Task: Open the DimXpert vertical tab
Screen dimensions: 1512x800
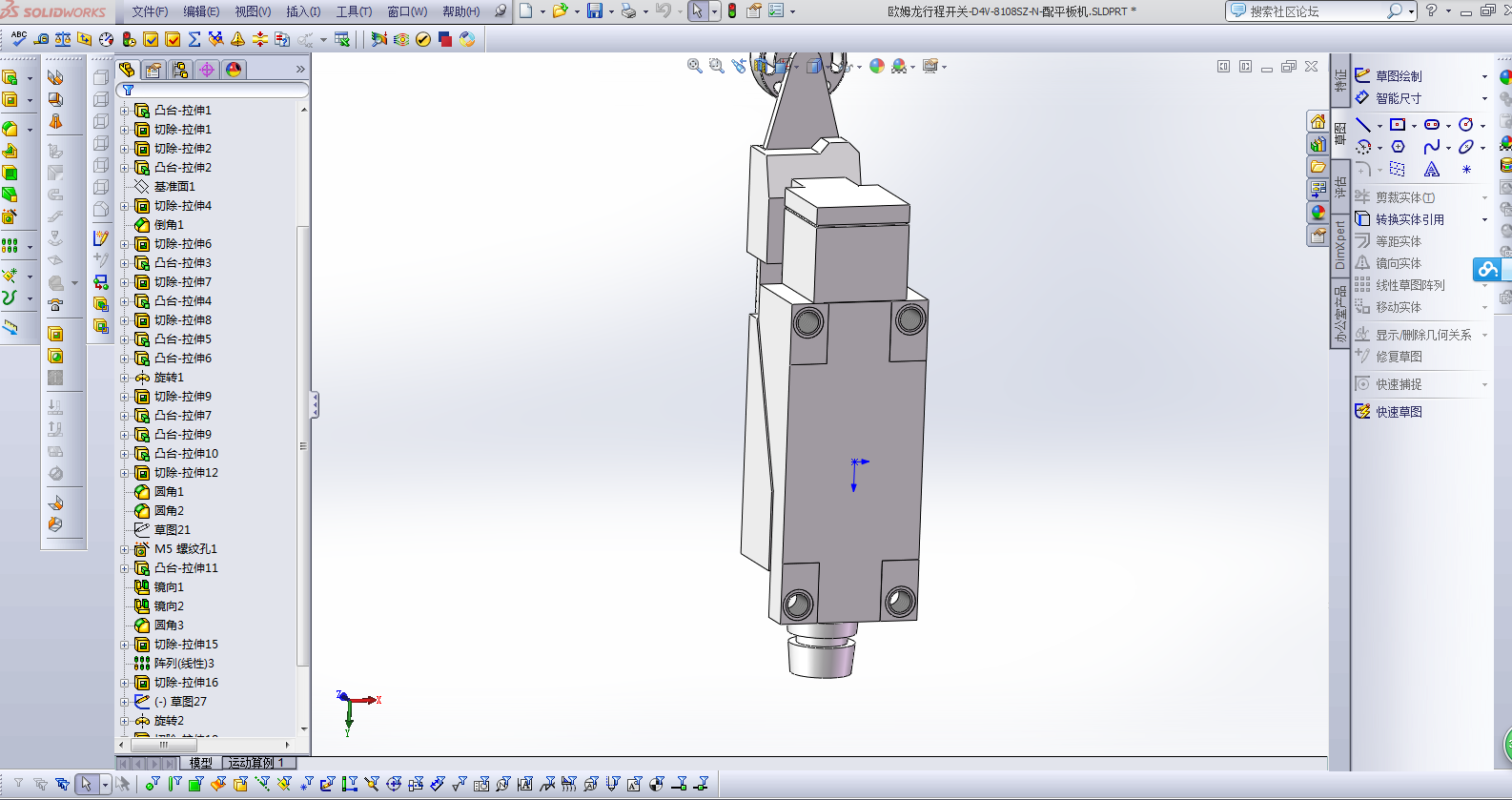Action: click(x=1340, y=244)
